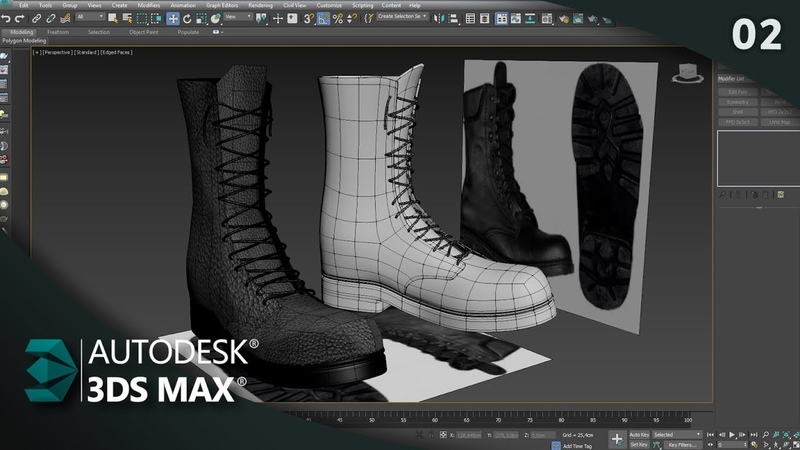This screenshot has width=800, height=450.
Task: Click the Set Key button
Action: pos(638,444)
